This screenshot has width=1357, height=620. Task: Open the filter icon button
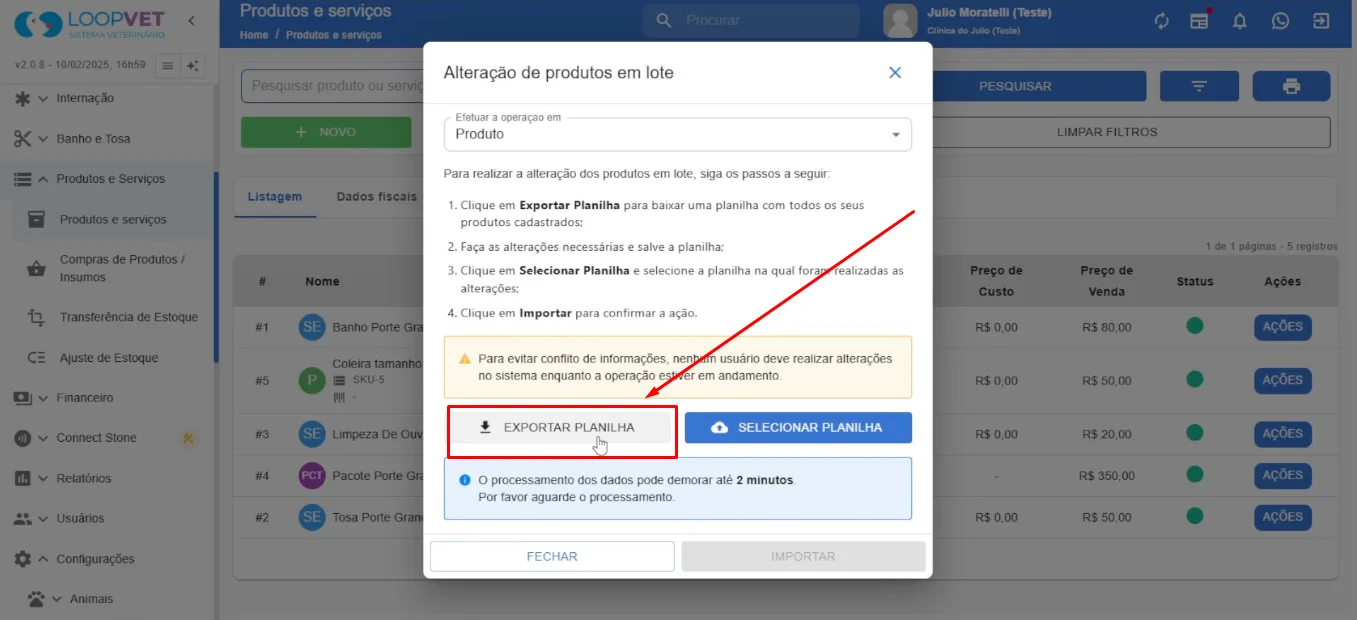pos(1199,86)
